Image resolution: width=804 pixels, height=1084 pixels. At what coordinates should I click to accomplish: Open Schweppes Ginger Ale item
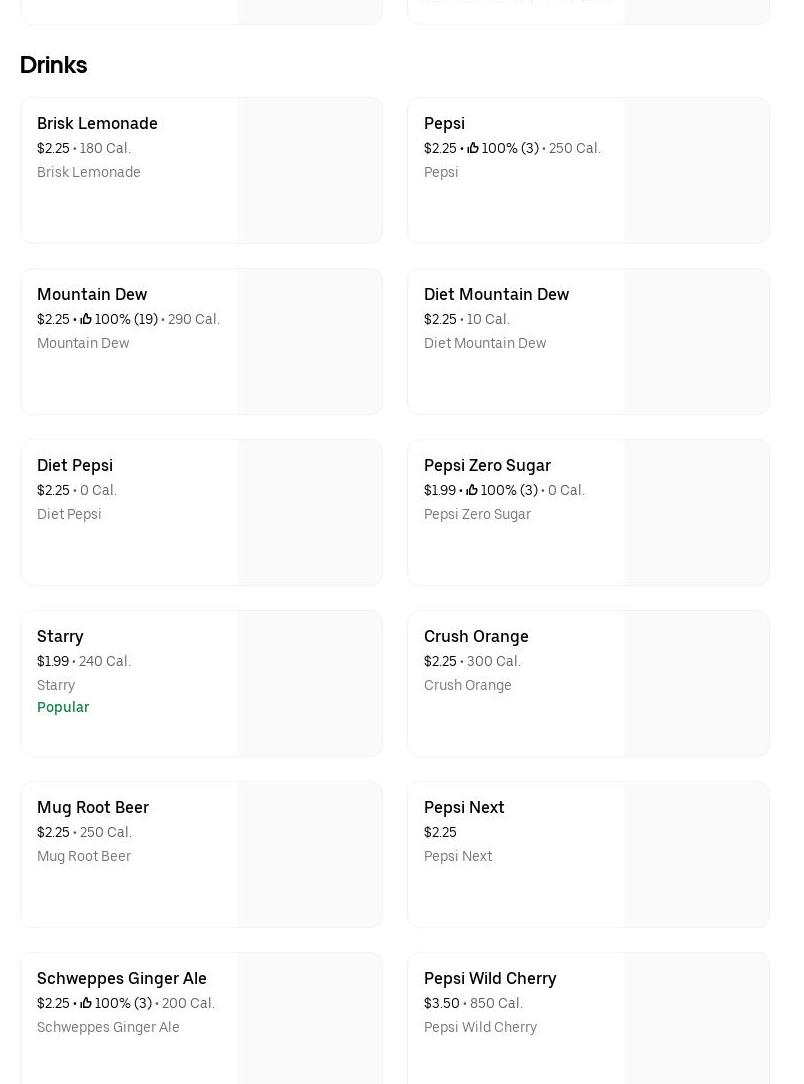click(122, 979)
